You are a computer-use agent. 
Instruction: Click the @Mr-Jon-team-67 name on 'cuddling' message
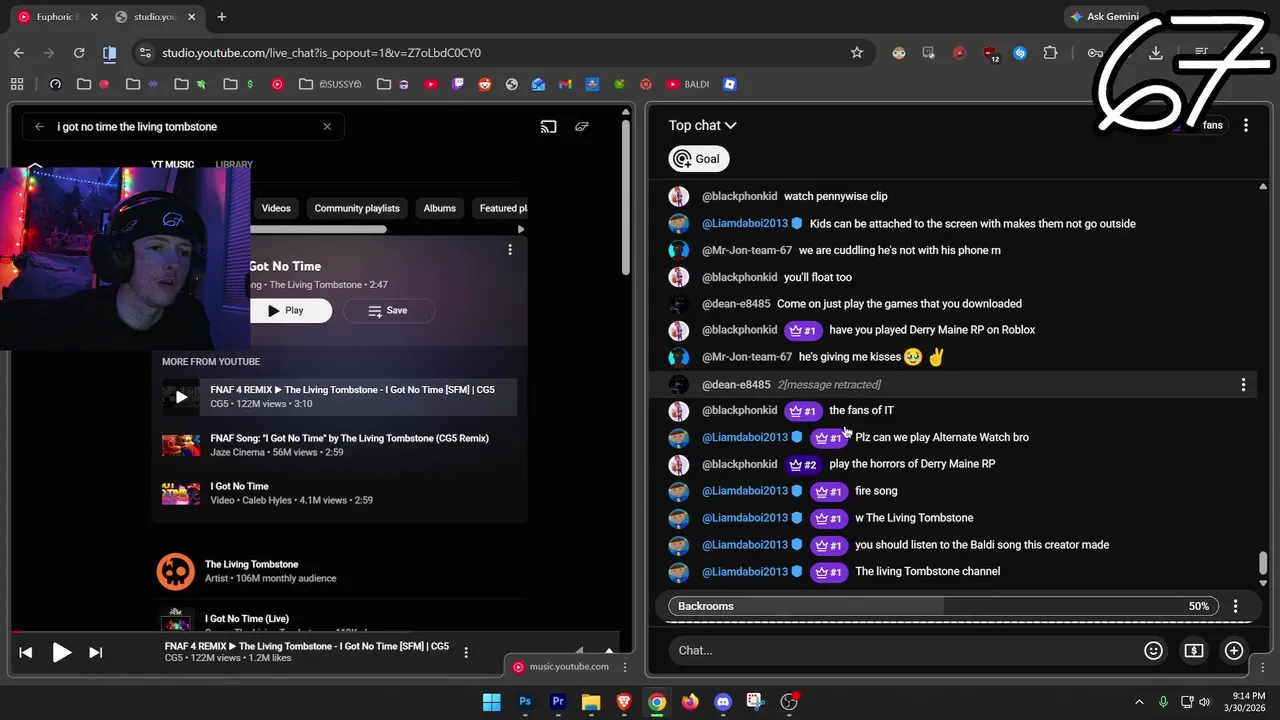click(747, 250)
